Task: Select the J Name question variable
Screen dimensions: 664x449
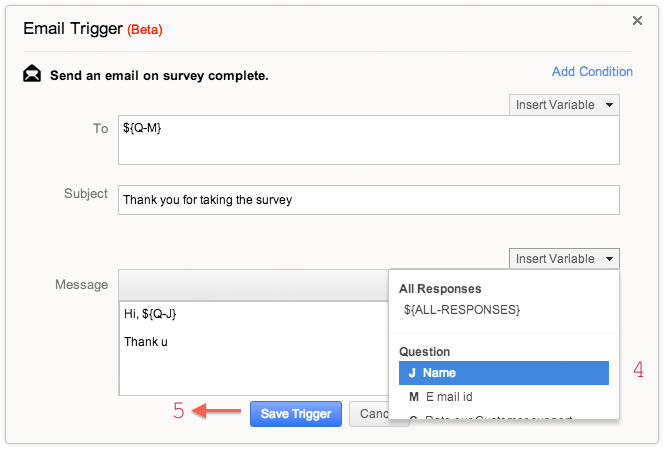Action: pos(503,373)
